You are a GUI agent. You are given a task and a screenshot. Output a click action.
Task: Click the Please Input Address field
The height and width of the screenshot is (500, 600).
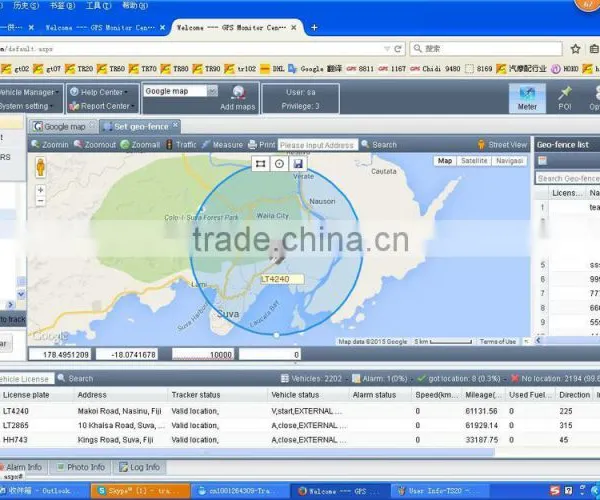pos(318,145)
